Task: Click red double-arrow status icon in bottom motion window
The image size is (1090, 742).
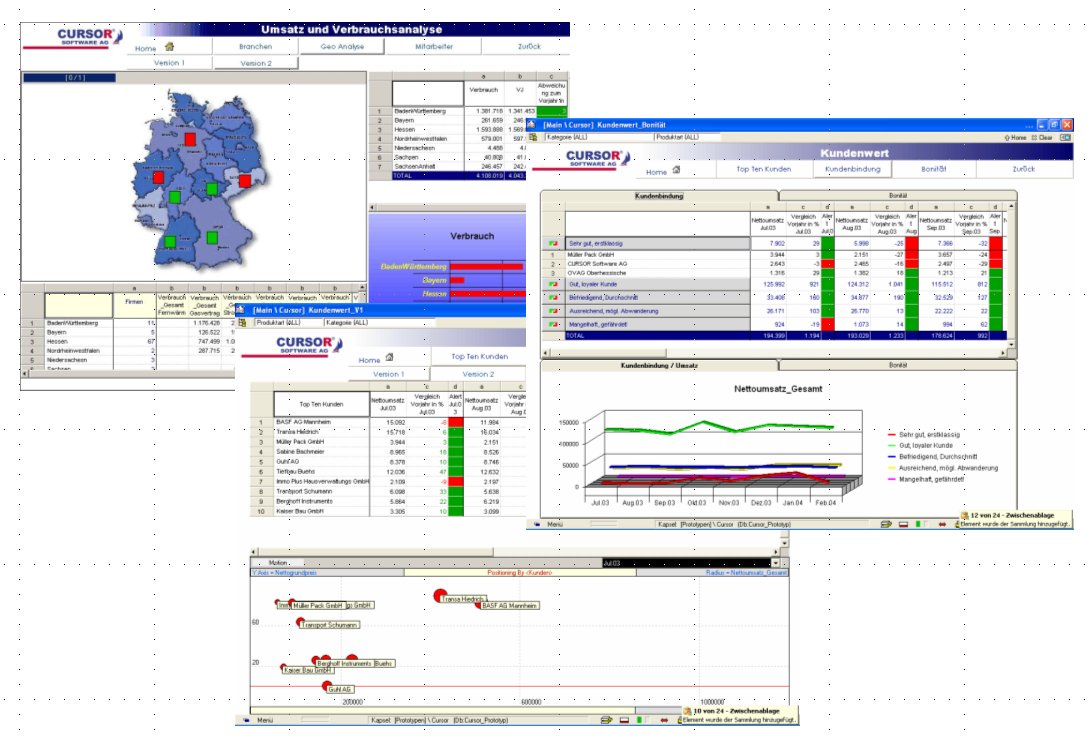Action: 664,720
